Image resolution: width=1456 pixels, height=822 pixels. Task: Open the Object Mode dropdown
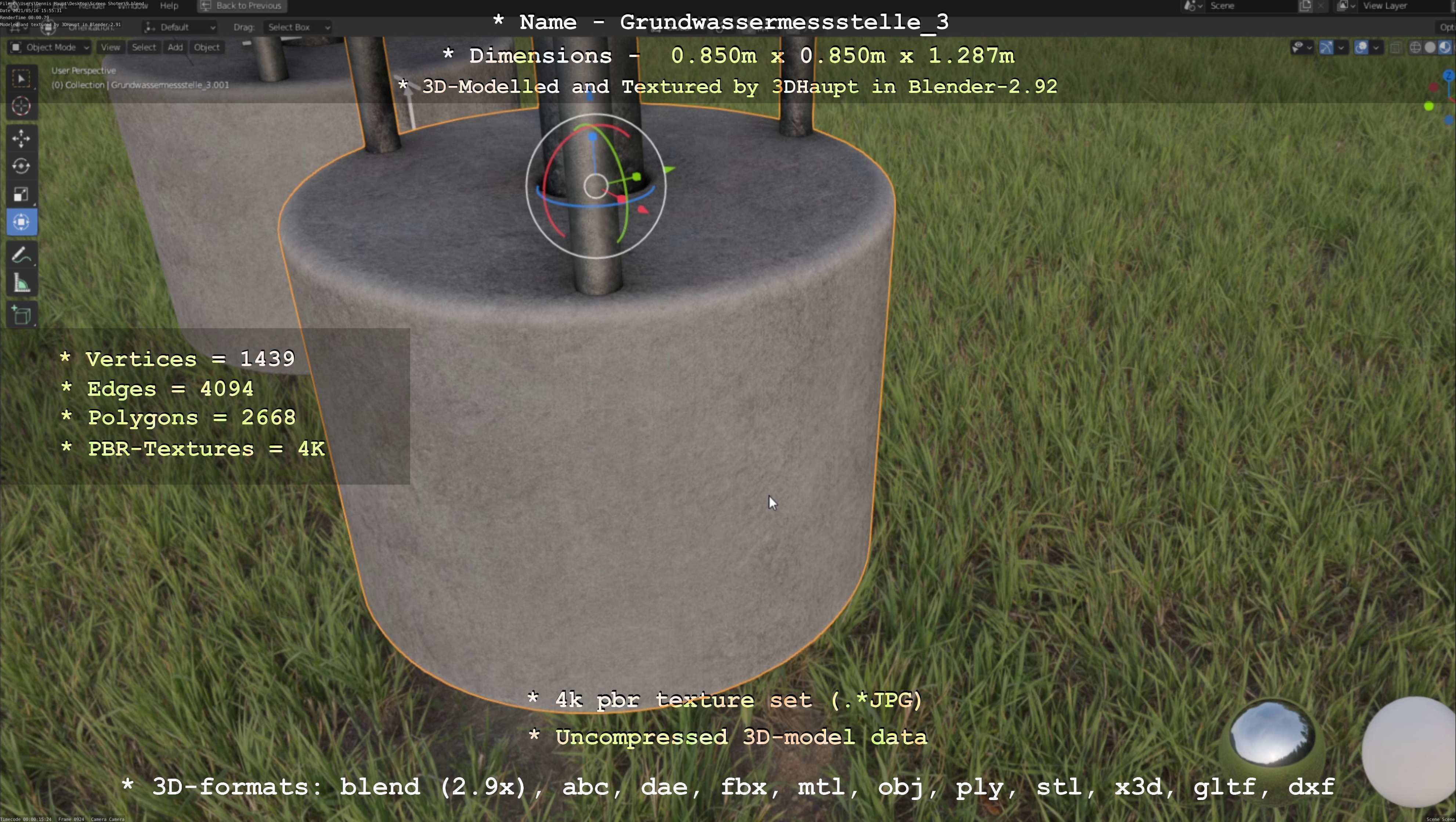click(50, 47)
